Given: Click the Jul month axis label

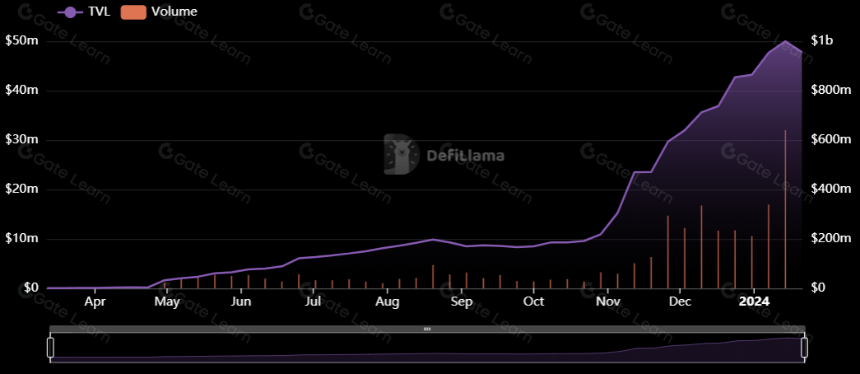Looking at the screenshot, I should click(313, 302).
